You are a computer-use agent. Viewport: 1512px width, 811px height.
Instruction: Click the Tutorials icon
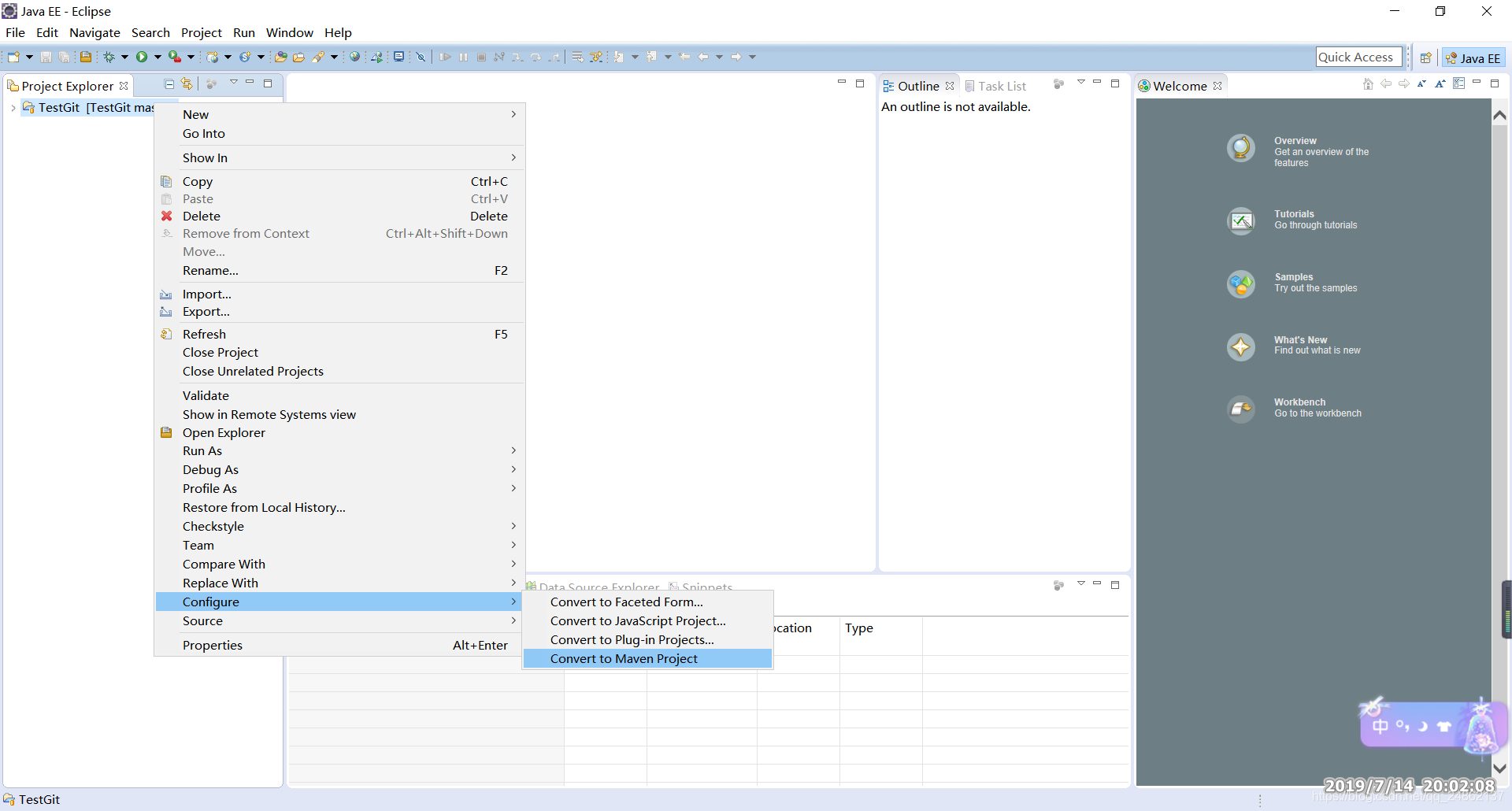tap(1241, 221)
